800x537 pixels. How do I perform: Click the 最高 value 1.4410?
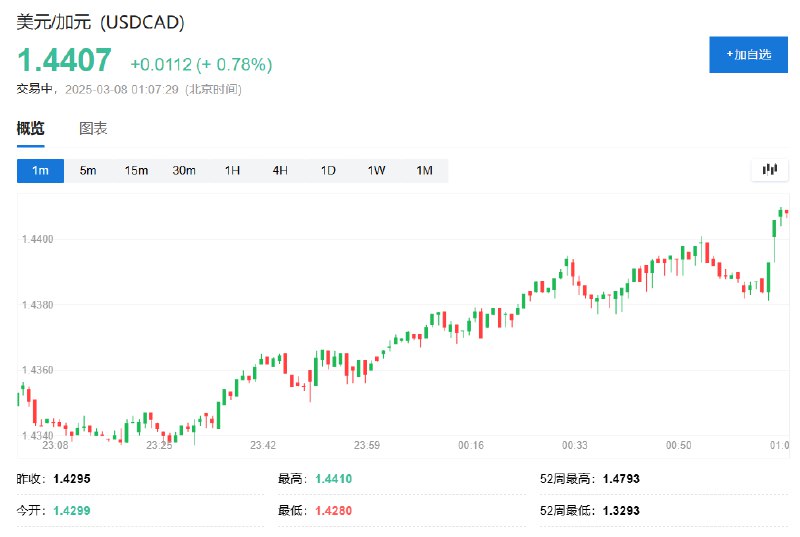click(x=334, y=479)
